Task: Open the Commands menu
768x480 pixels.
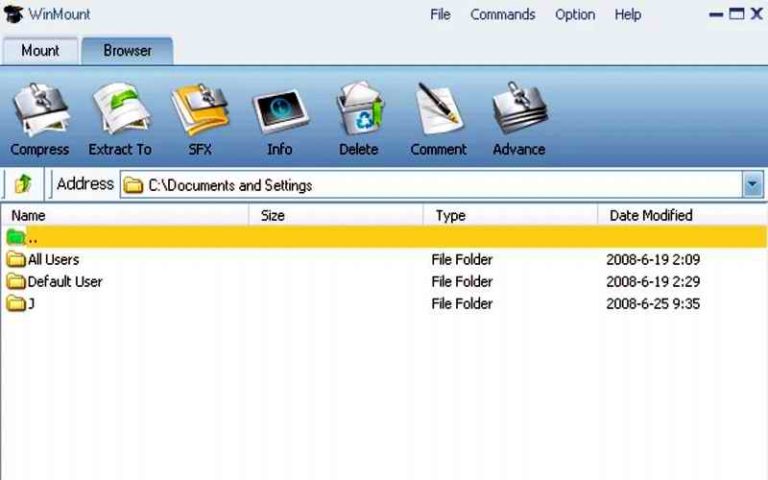Action: 502,15
